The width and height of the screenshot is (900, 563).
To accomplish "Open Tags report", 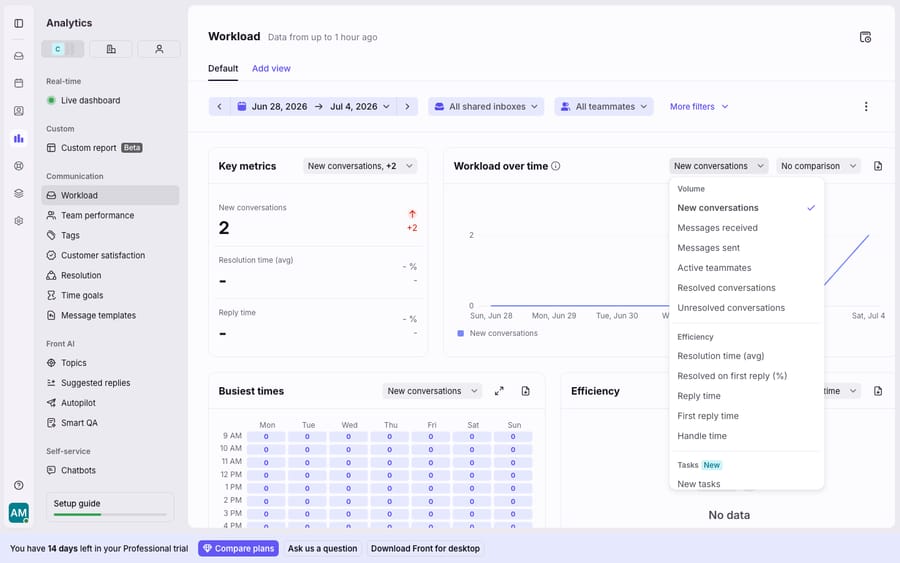I will coord(110,235).
